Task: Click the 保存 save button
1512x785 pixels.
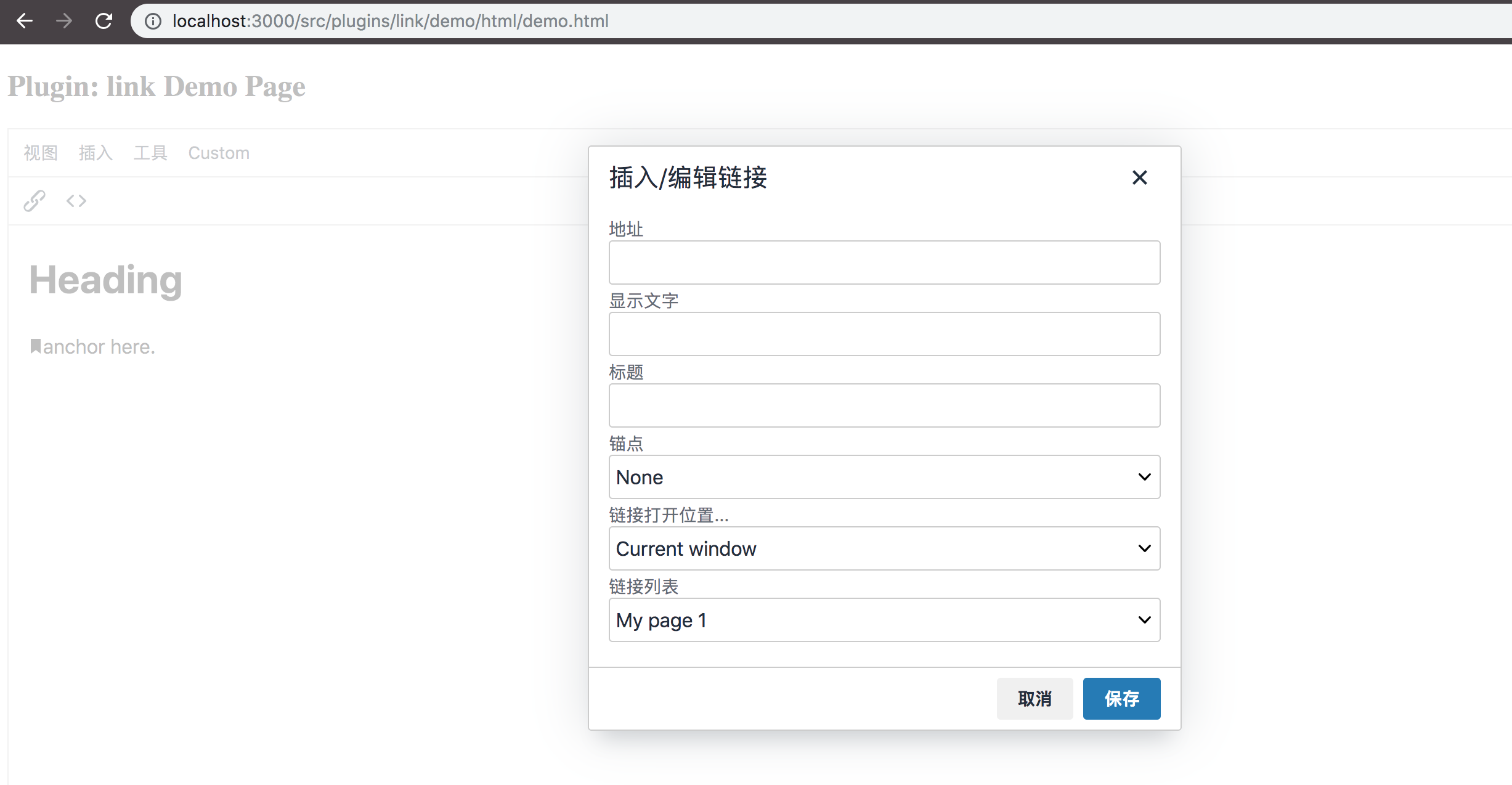Action: tap(1121, 699)
